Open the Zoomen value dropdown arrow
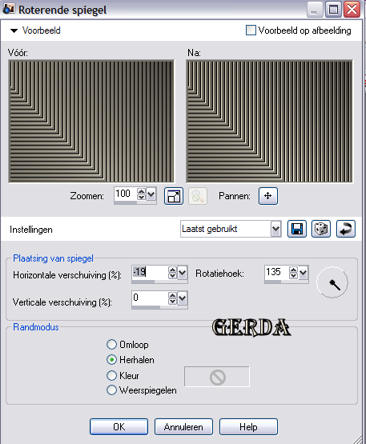The width and height of the screenshot is (366, 444). point(151,194)
